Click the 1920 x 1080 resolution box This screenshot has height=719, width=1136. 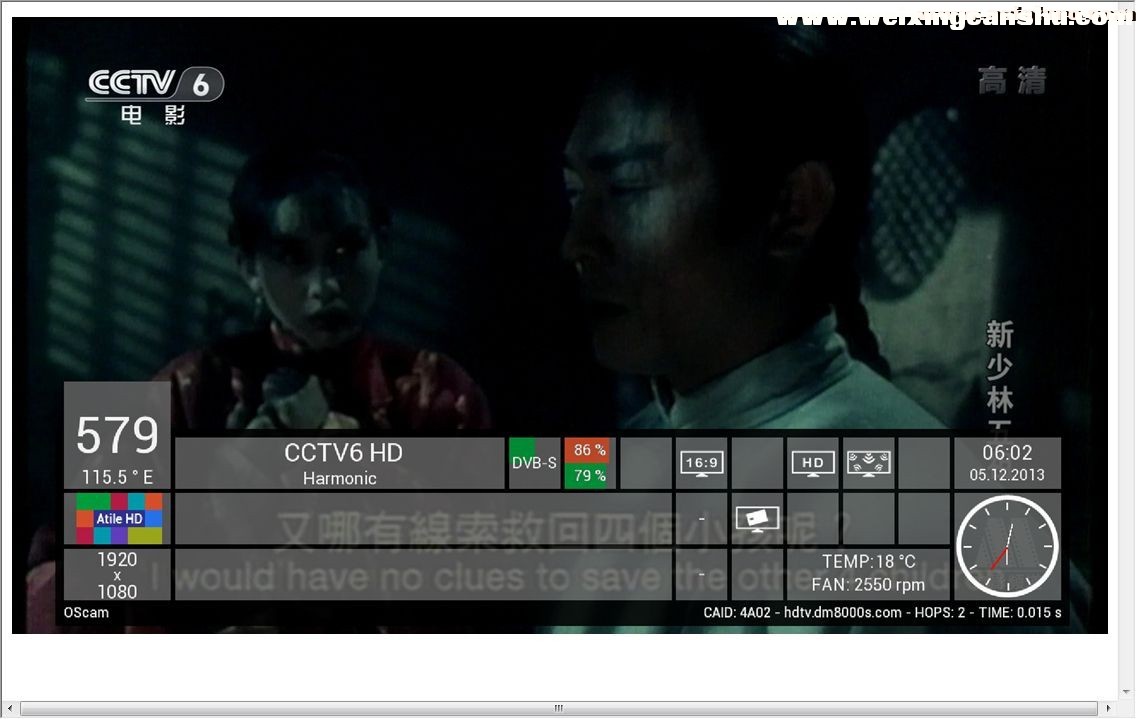point(117,575)
